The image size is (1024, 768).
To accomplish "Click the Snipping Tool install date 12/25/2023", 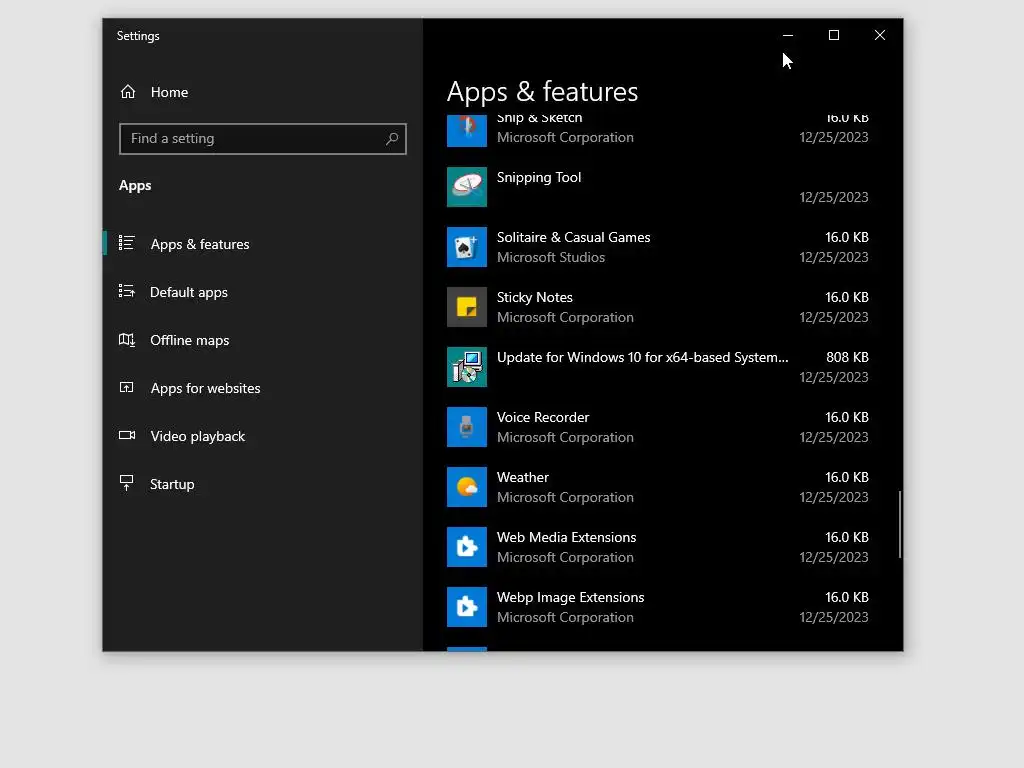I will (834, 197).
